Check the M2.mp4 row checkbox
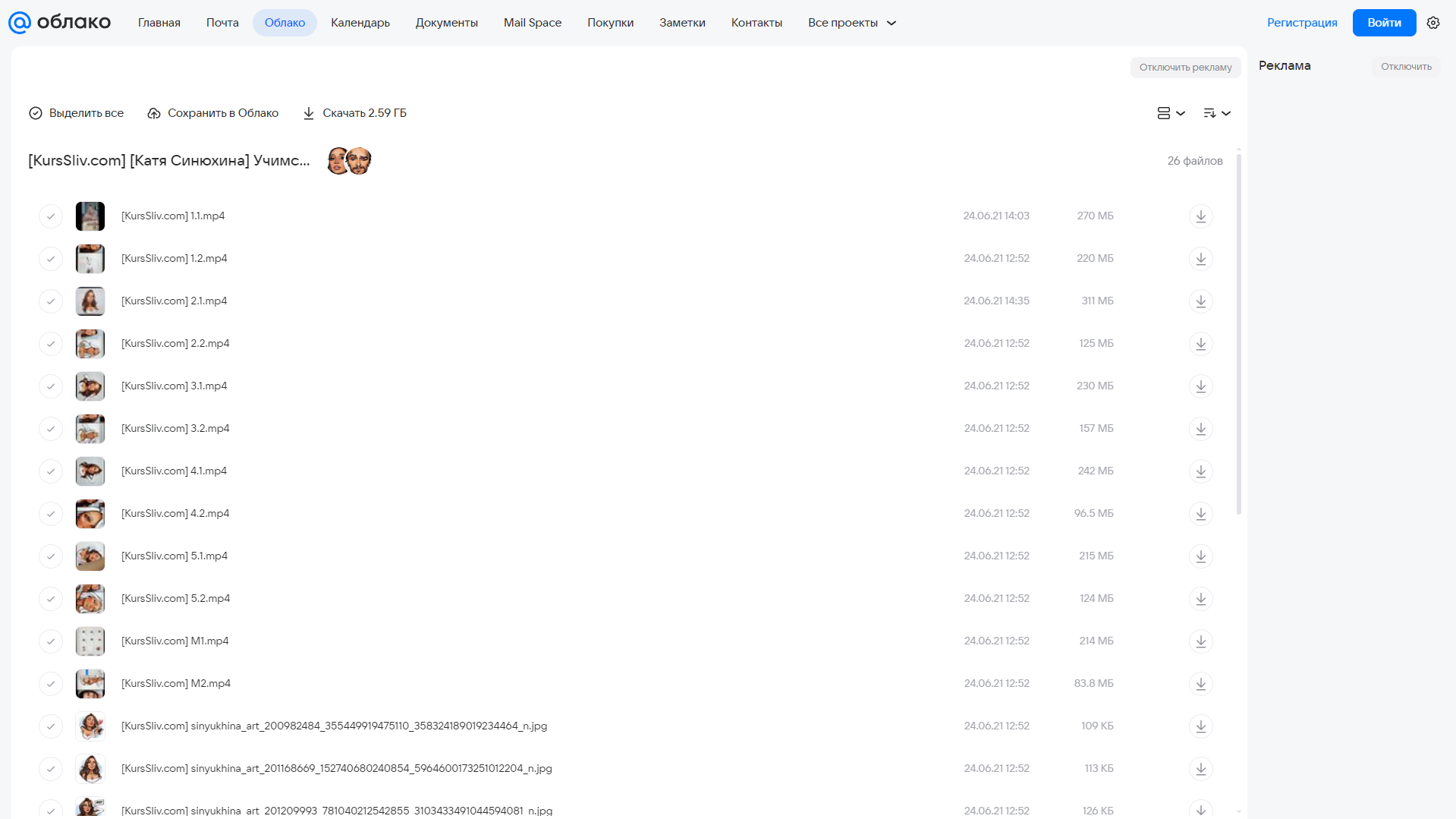This screenshot has height=819, width=1456. [x=51, y=684]
